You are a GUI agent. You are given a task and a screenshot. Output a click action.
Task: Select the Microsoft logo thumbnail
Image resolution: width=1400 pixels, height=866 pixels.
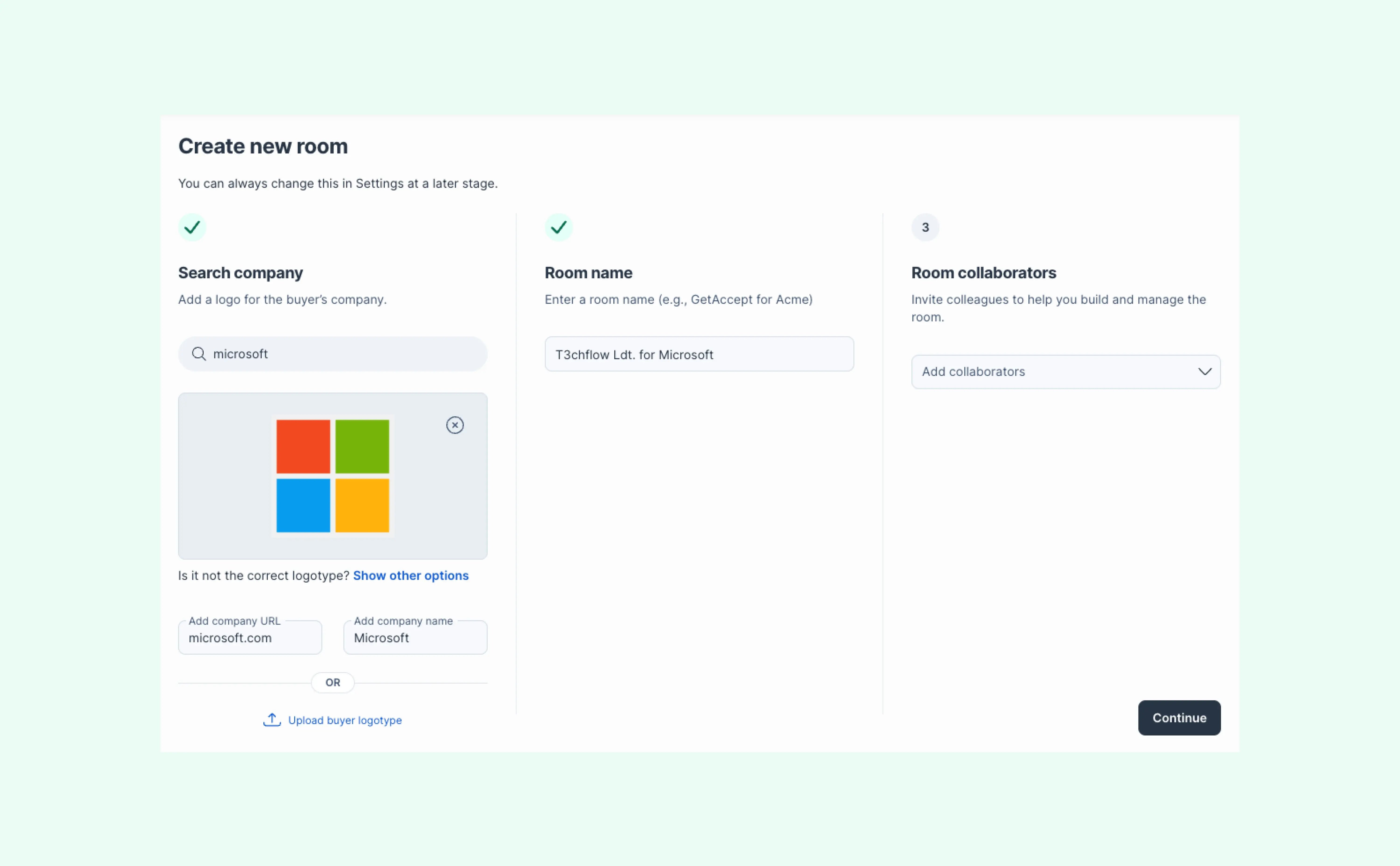coord(333,476)
